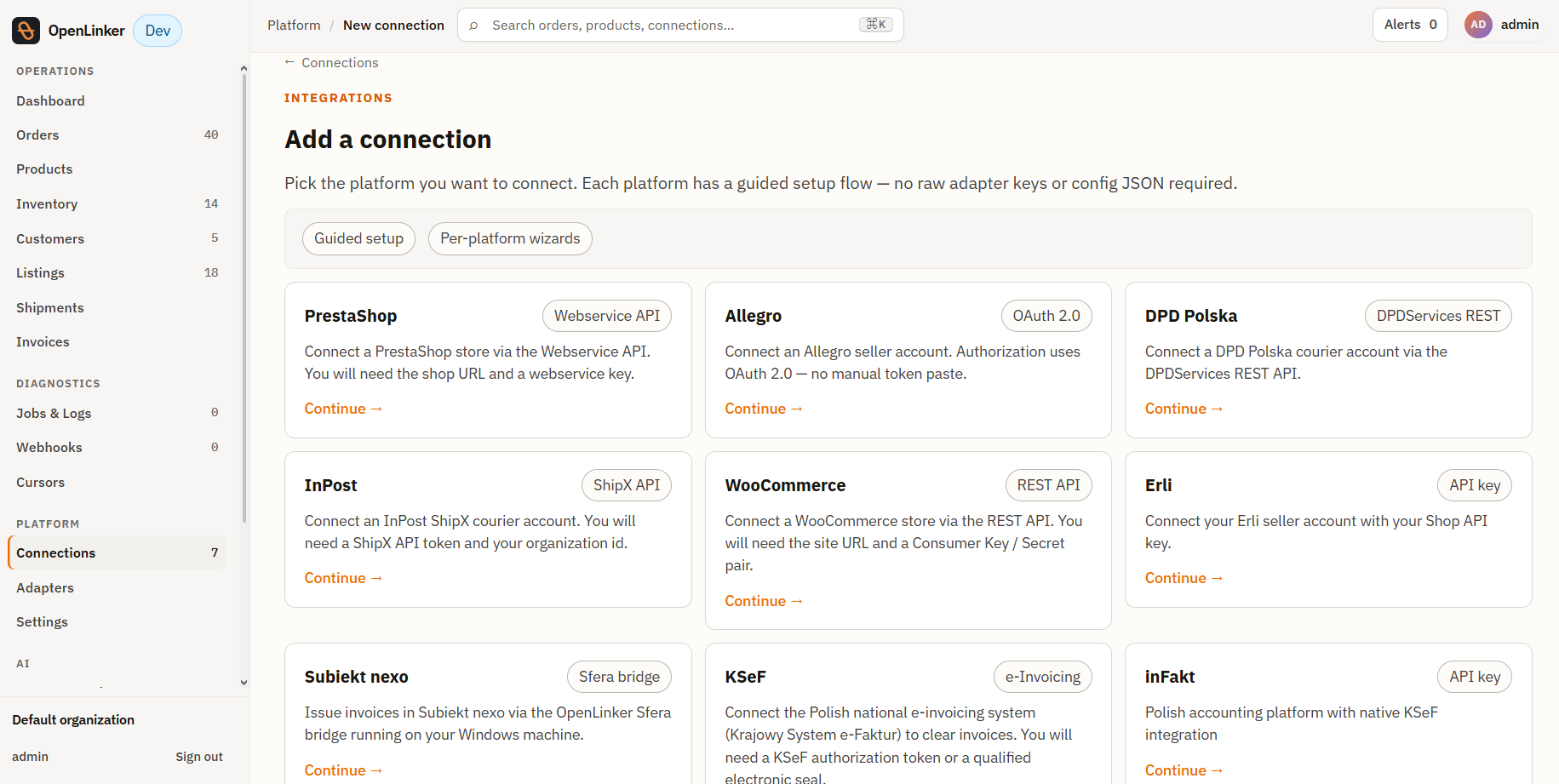Click the Guided setup pill
Viewport: 1559px width, 784px height.
pos(358,238)
